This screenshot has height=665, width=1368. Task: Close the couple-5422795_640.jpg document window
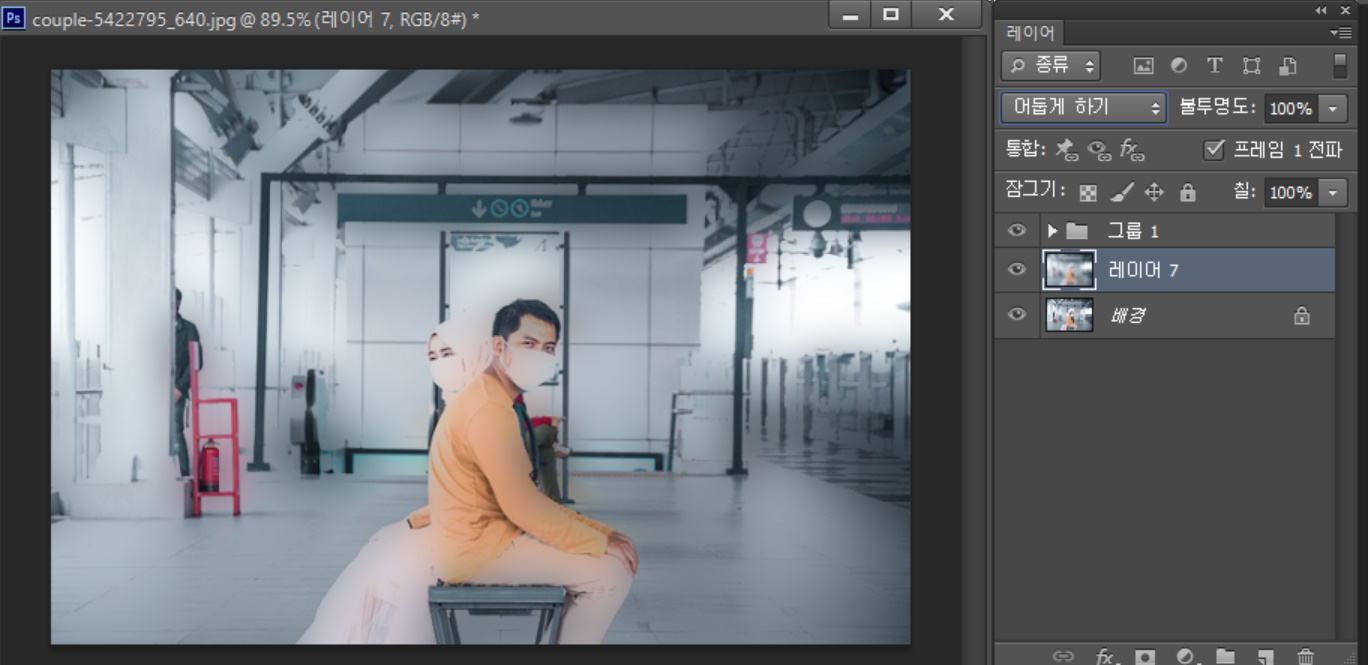pos(947,15)
